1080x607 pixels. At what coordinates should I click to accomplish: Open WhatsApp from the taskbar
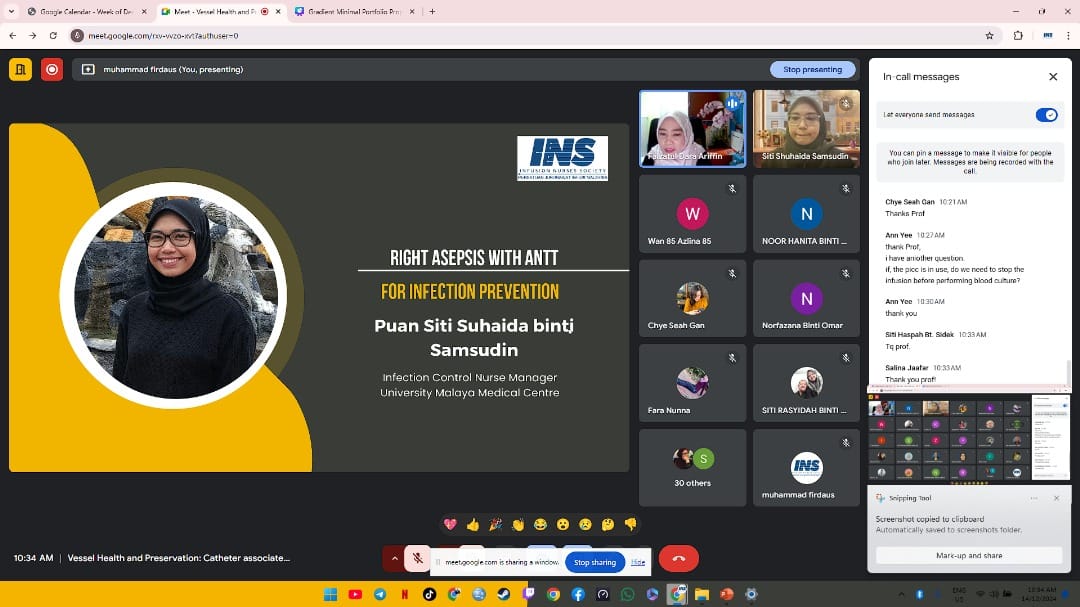click(x=627, y=594)
